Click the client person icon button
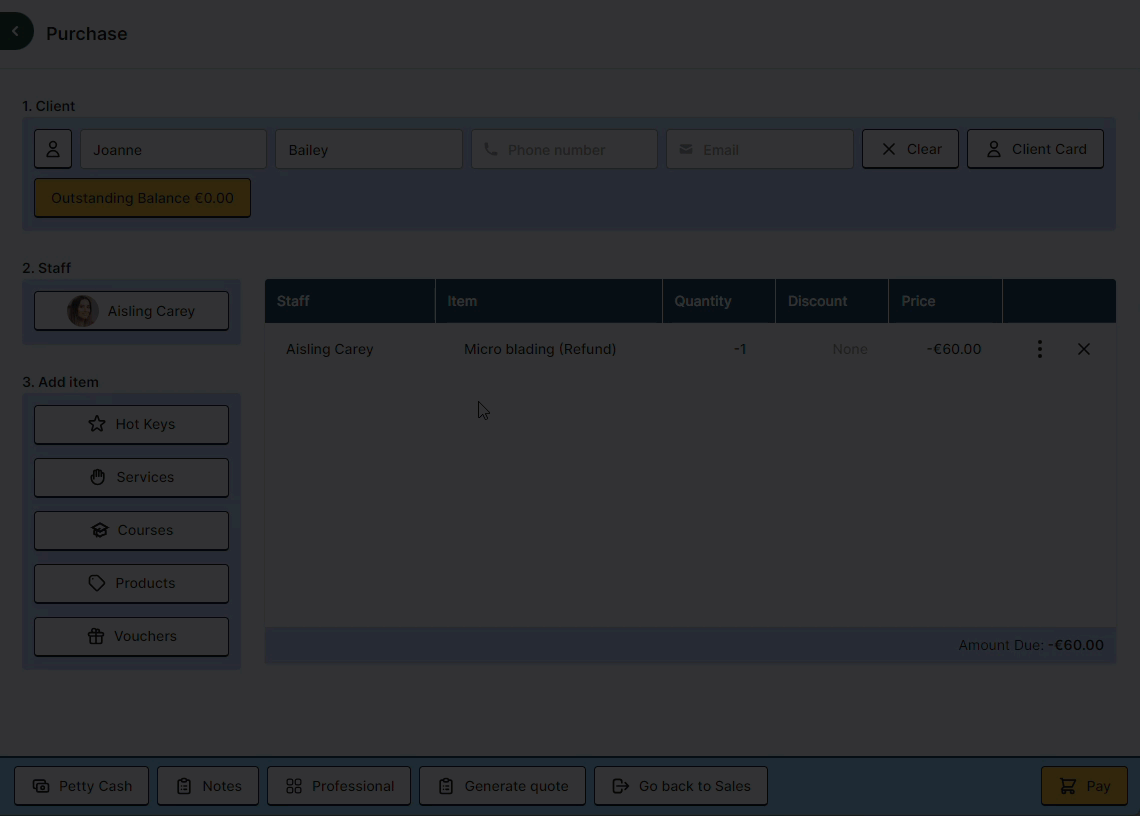The width and height of the screenshot is (1140, 816). [53, 149]
